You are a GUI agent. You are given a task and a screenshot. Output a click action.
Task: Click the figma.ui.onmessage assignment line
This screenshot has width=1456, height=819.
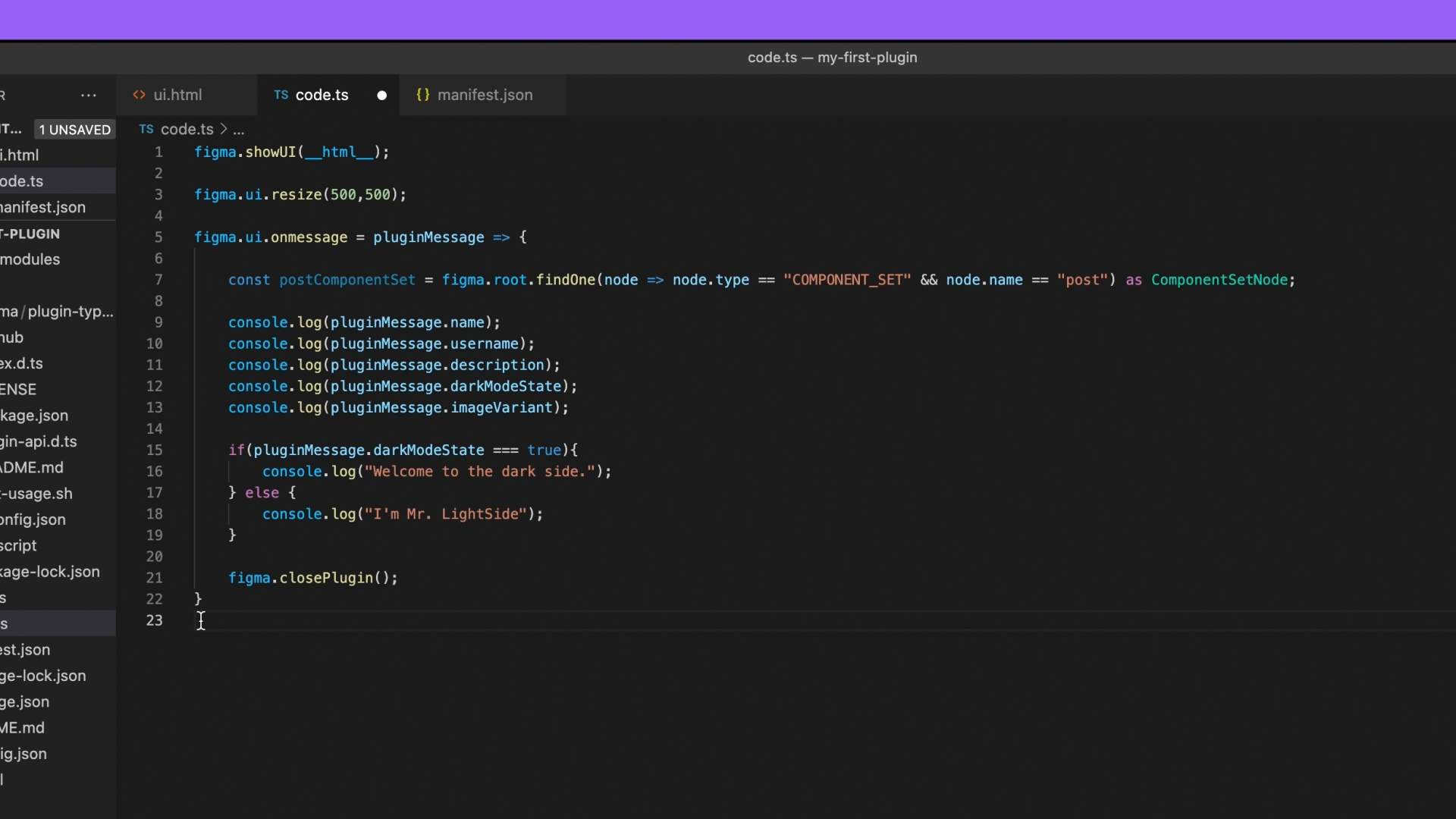click(x=360, y=237)
